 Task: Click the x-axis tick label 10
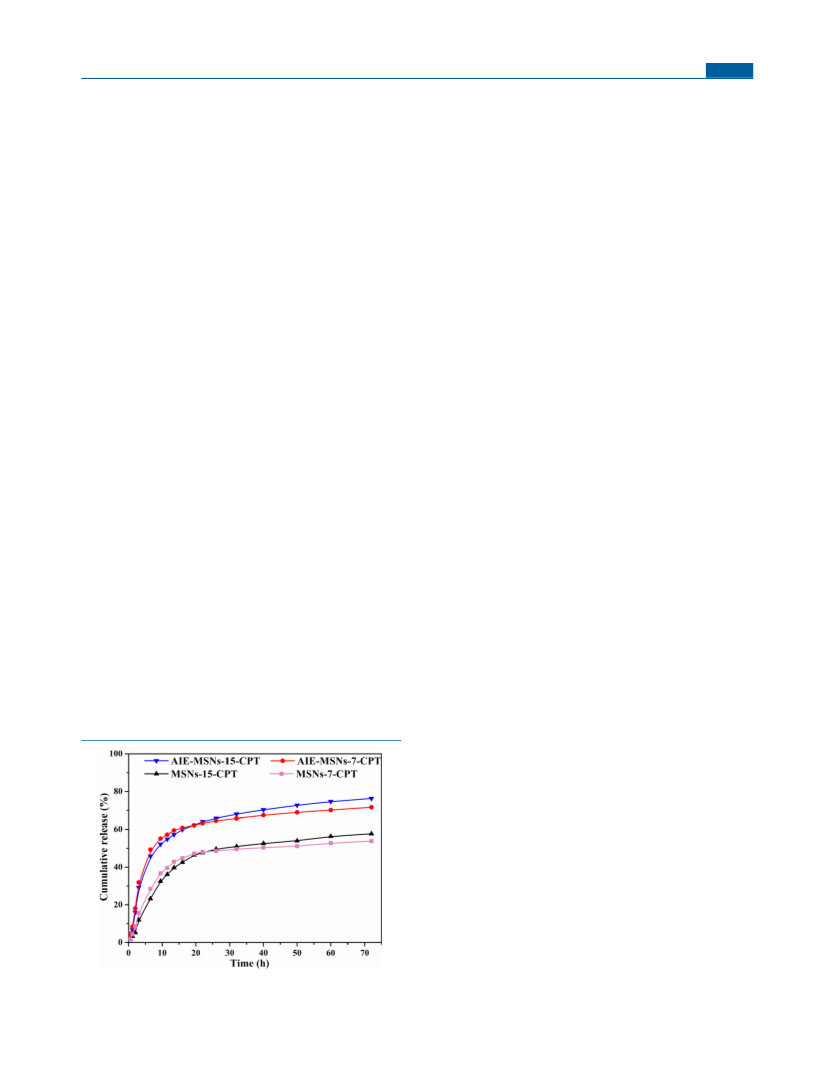pos(162,953)
